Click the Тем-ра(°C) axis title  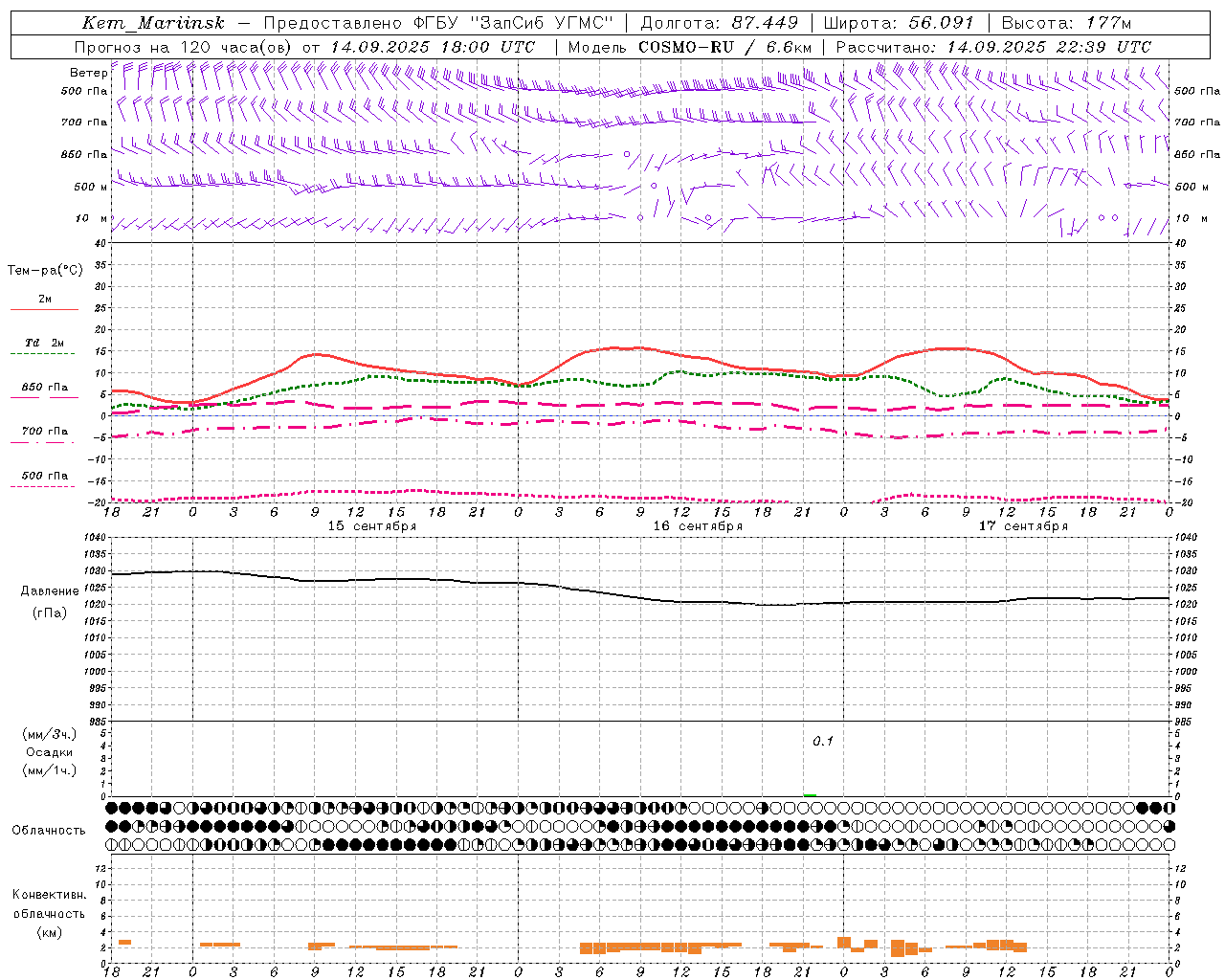click(x=45, y=271)
